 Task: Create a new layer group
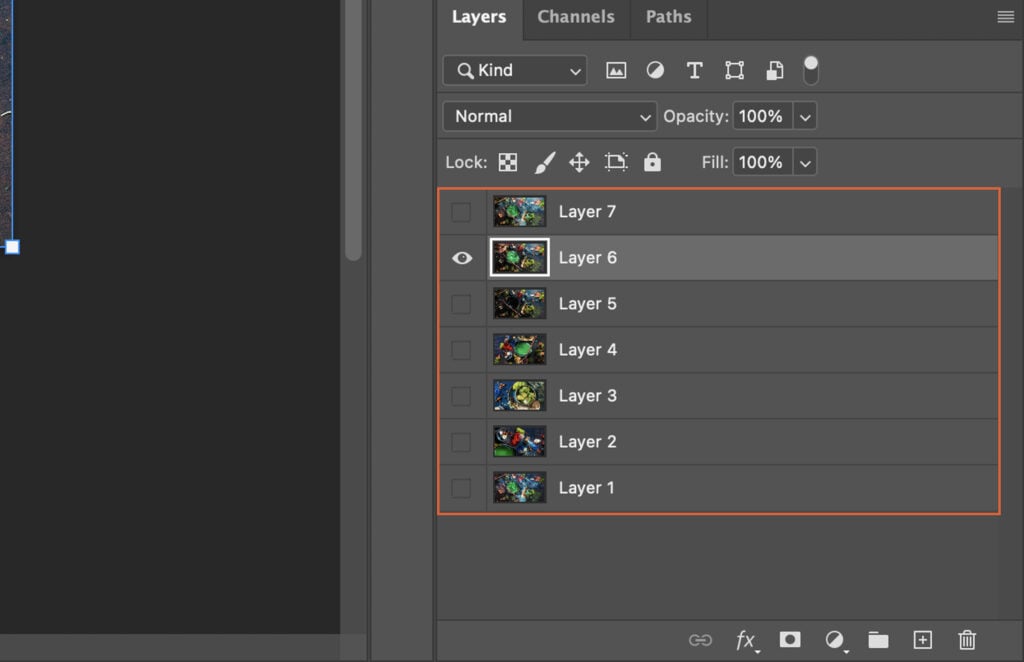click(x=878, y=640)
